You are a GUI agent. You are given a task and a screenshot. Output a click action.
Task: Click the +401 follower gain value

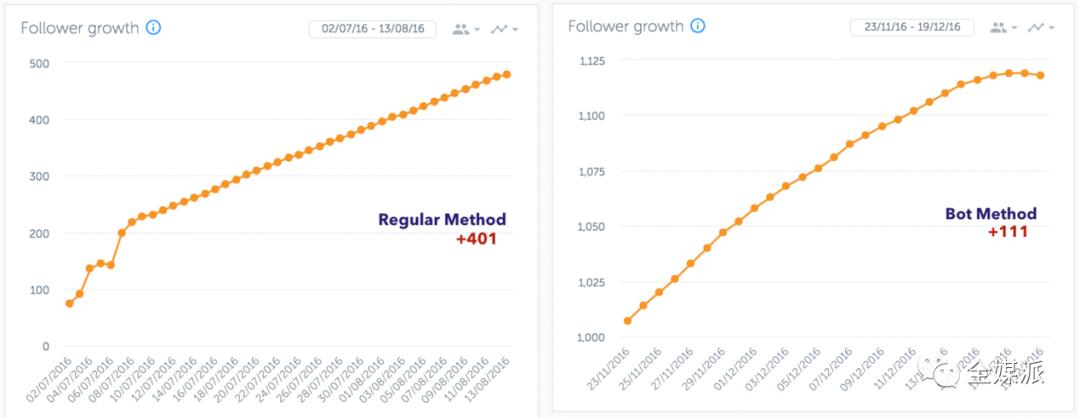(476, 239)
